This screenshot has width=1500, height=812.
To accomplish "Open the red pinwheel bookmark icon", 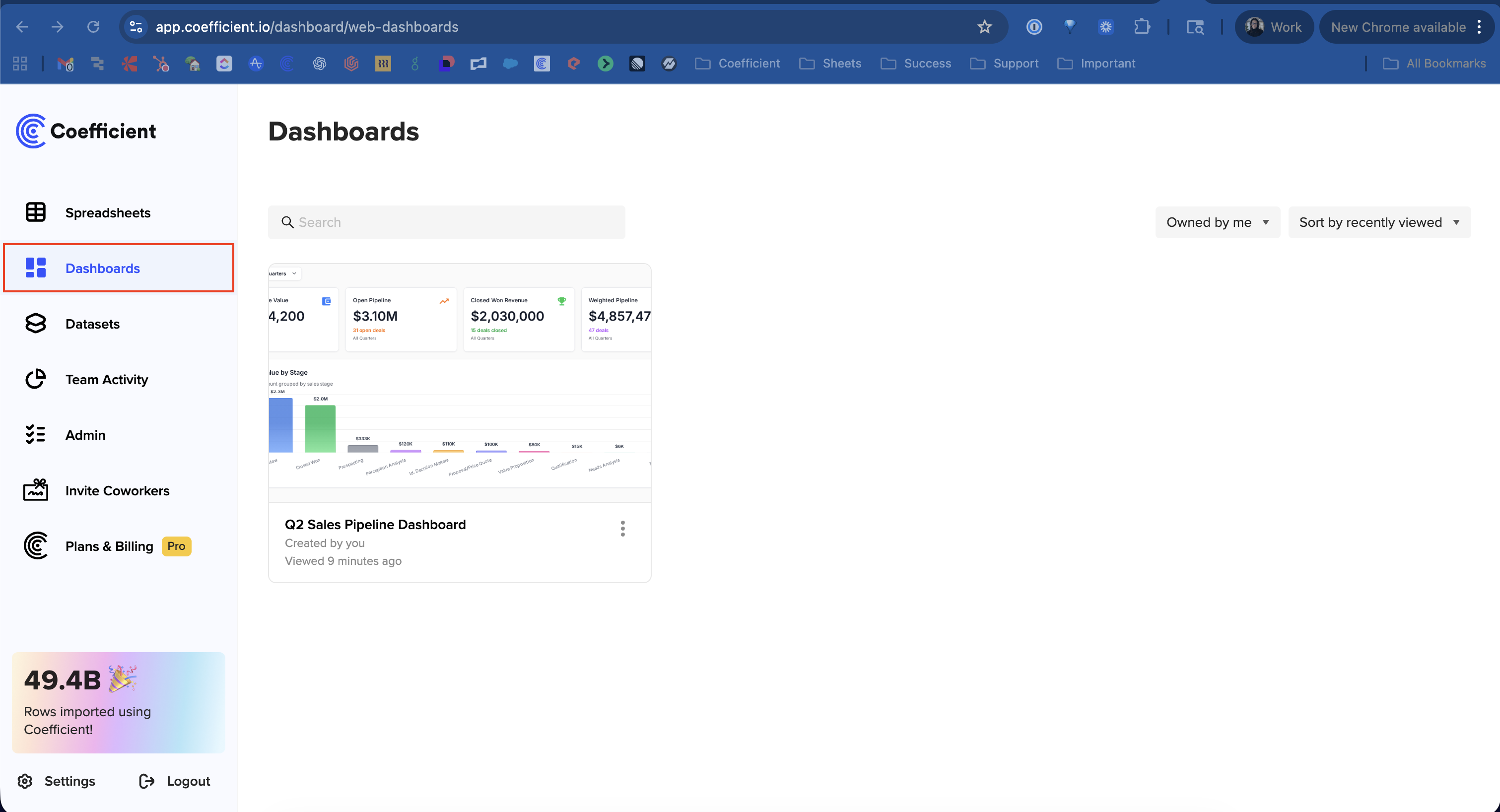I will click(129, 64).
